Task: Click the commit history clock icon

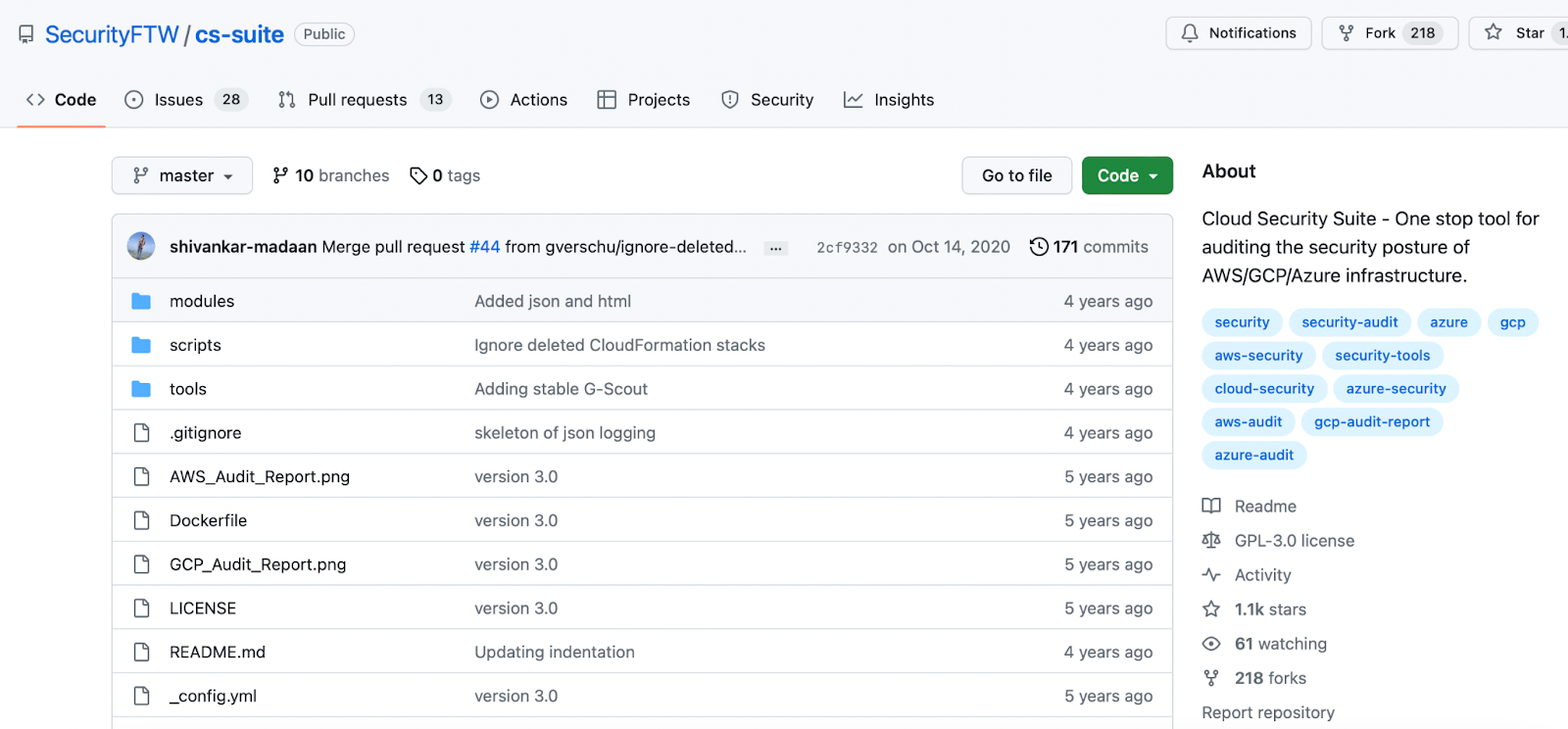Action: tap(1039, 246)
